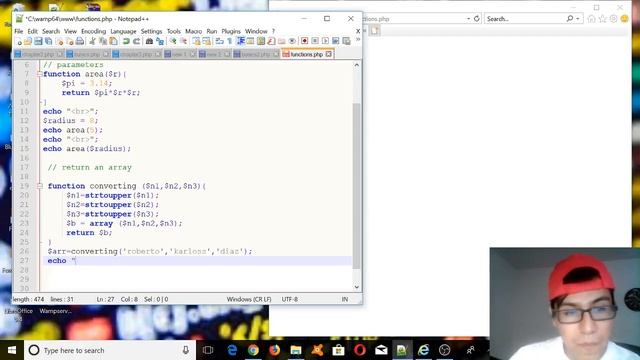The width and height of the screenshot is (640, 360).
Task: Click the editor vertical scrollbar thumb
Action: (x=357, y=186)
